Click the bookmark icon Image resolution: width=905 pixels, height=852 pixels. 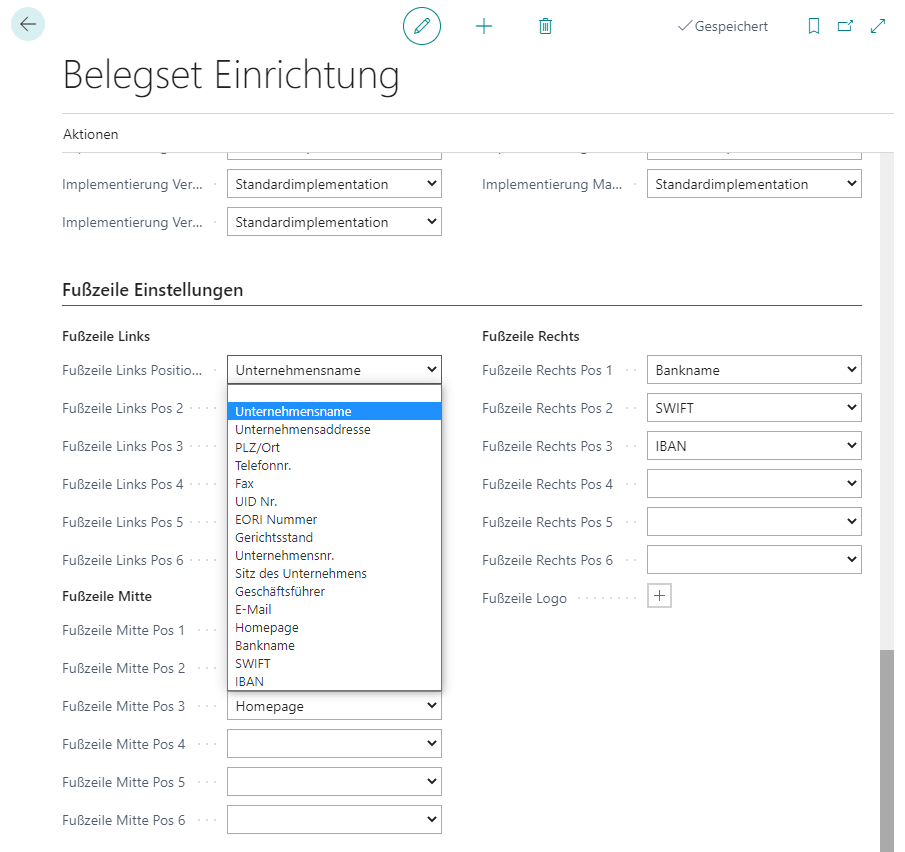pos(814,26)
